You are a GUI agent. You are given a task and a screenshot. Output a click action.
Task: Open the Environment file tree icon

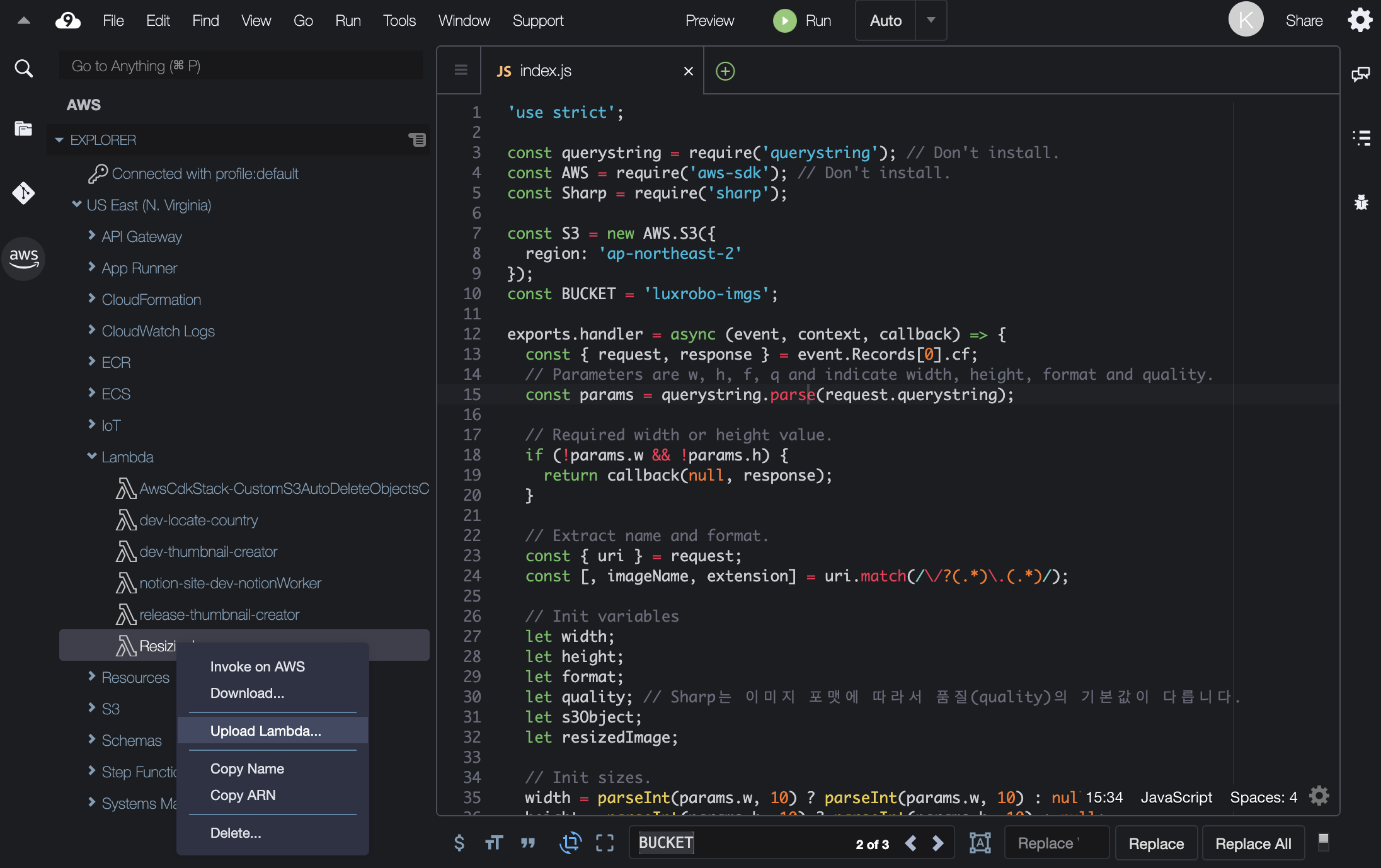pos(24,128)
